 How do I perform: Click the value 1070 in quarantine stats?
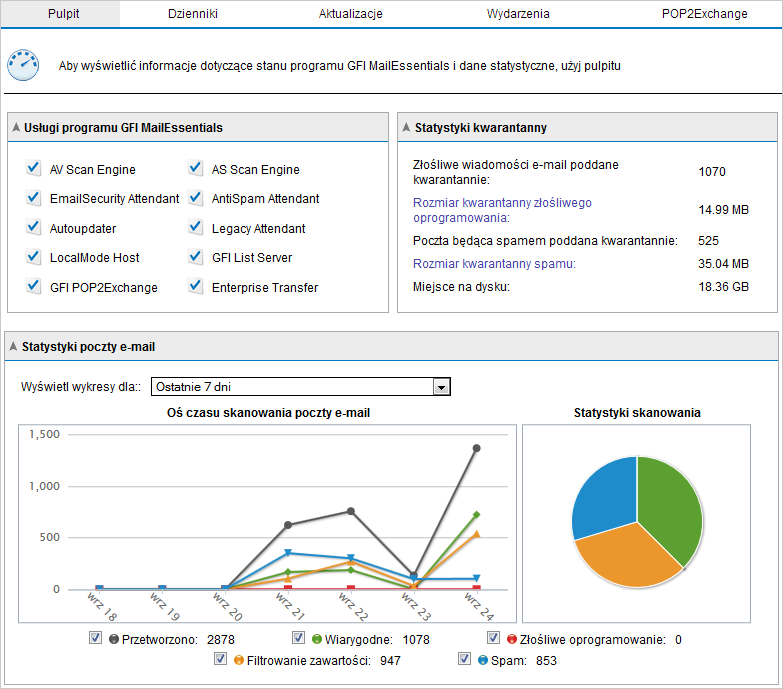(x=712, y=172)
